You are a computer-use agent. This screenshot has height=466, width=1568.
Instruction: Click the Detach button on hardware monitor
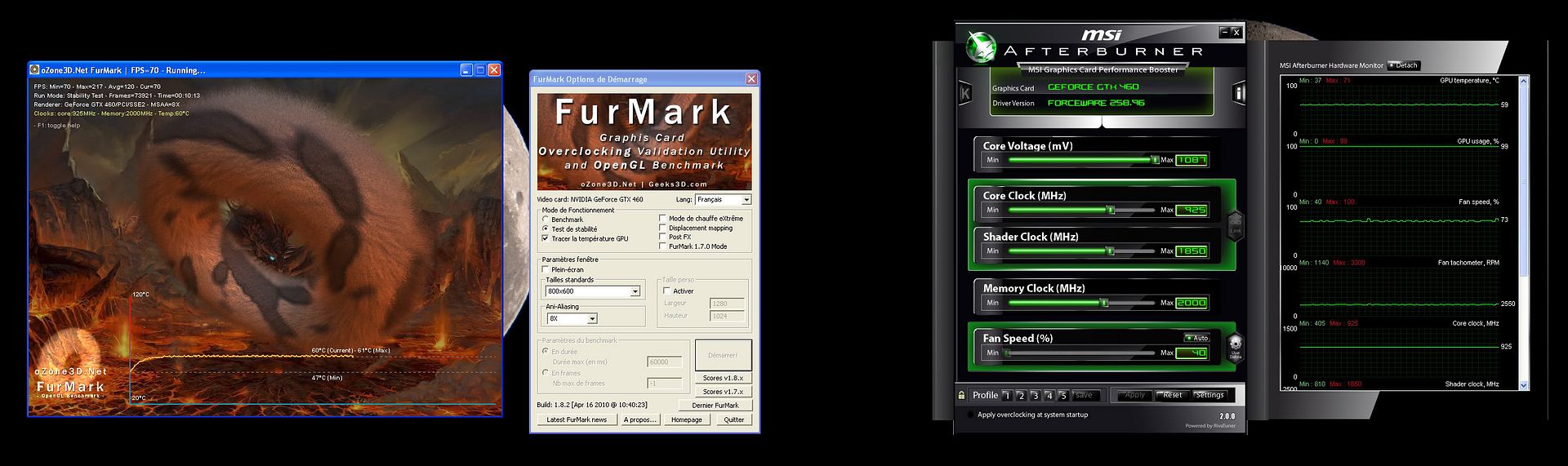click(1404, 65)
